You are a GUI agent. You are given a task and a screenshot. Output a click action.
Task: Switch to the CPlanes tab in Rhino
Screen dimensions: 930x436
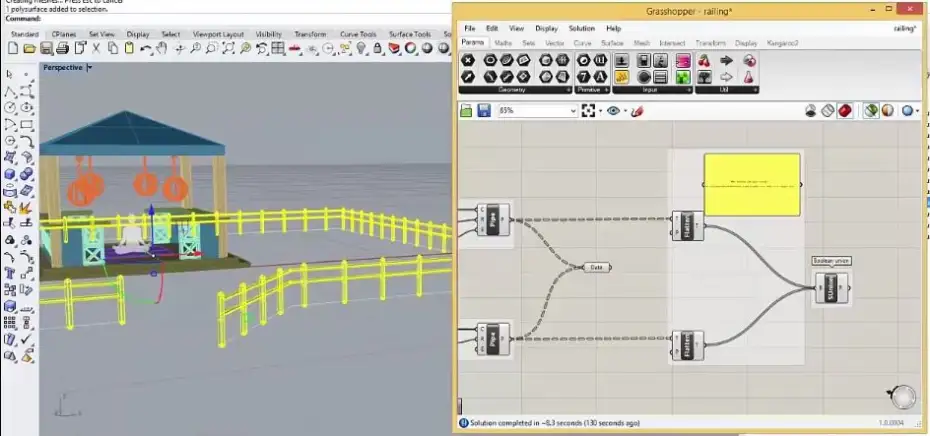[x=63, y=34]
